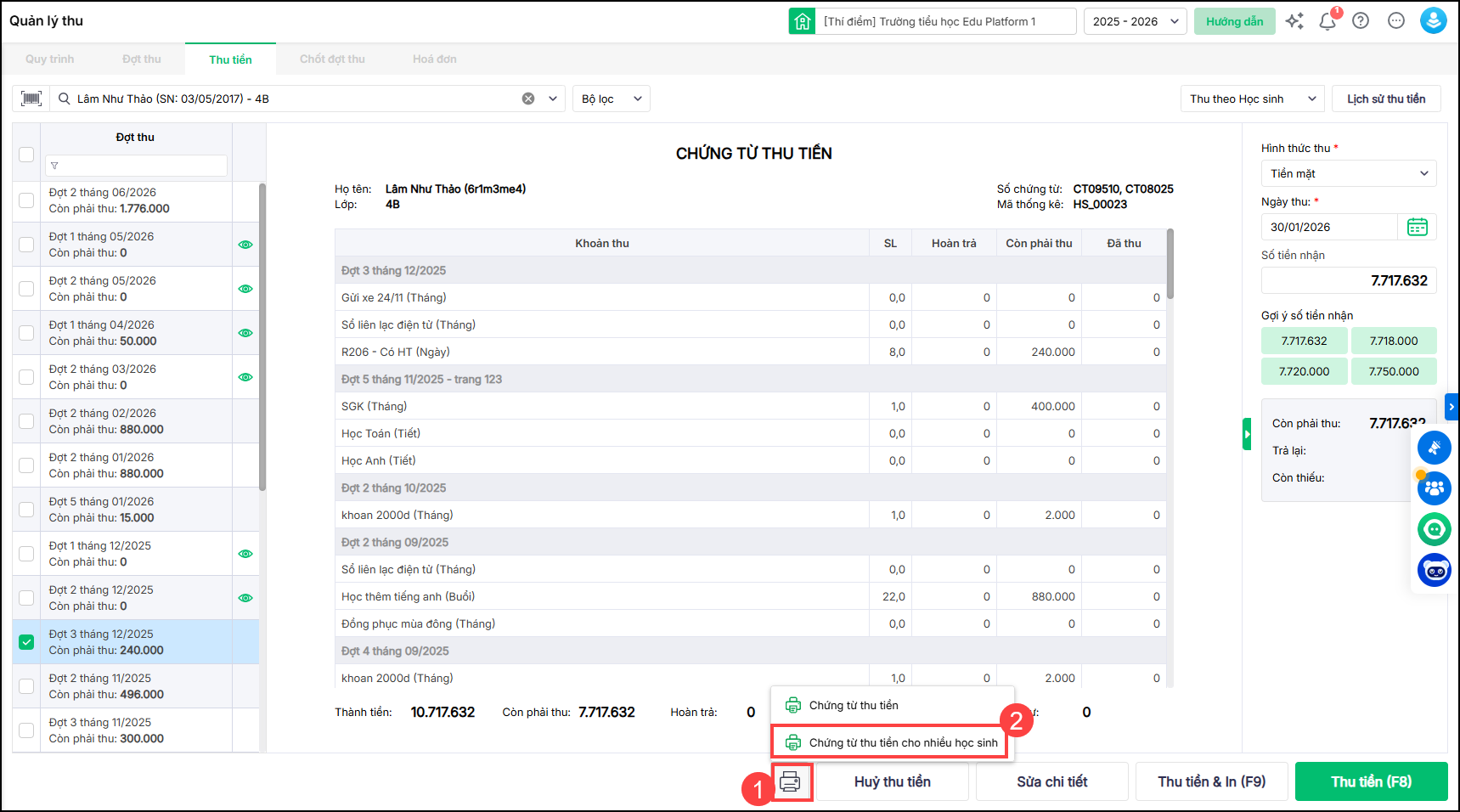Expand the Bộ lọc filter dropdown
1460x812 pixels.
click(611, 99)
